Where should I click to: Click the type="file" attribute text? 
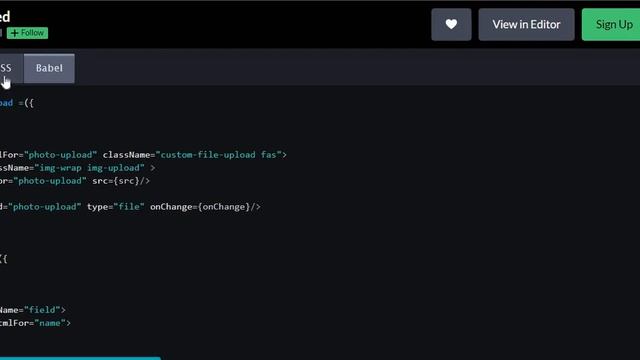[x=116, y=207]
